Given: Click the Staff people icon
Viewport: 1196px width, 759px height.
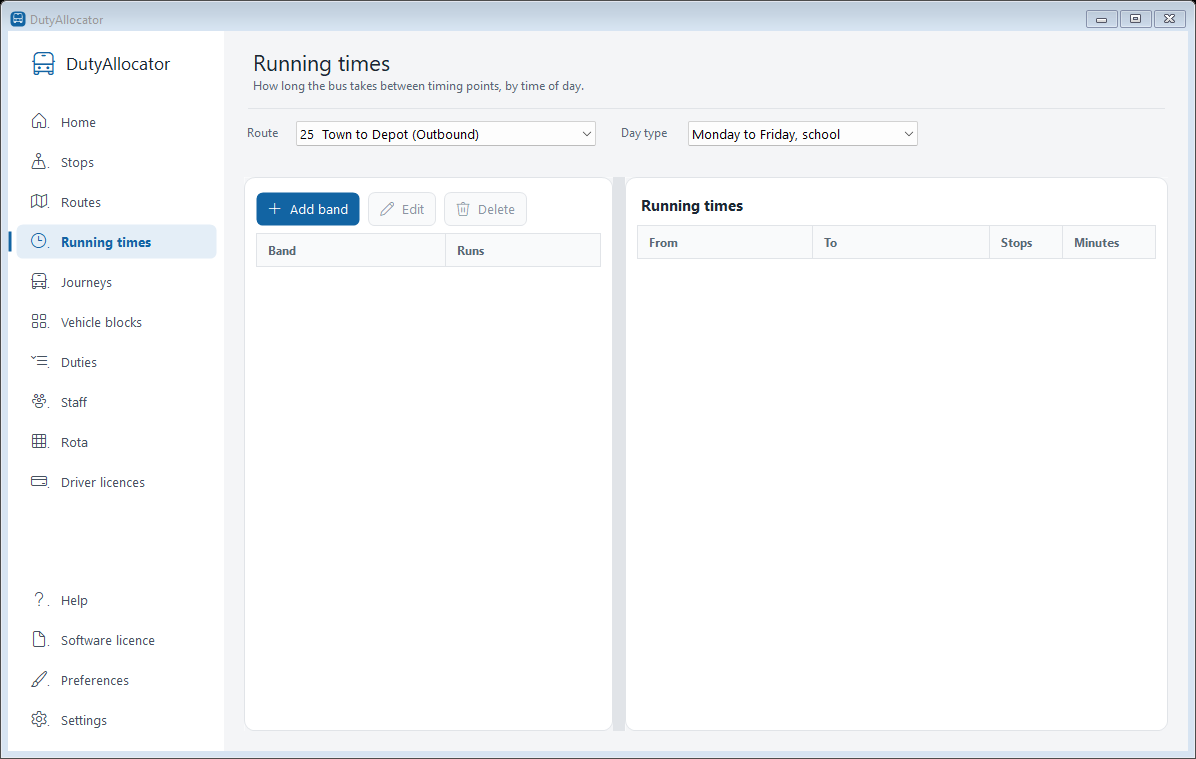Looking at the screenshot, I should pyautogui.click(x=40, y=401).
